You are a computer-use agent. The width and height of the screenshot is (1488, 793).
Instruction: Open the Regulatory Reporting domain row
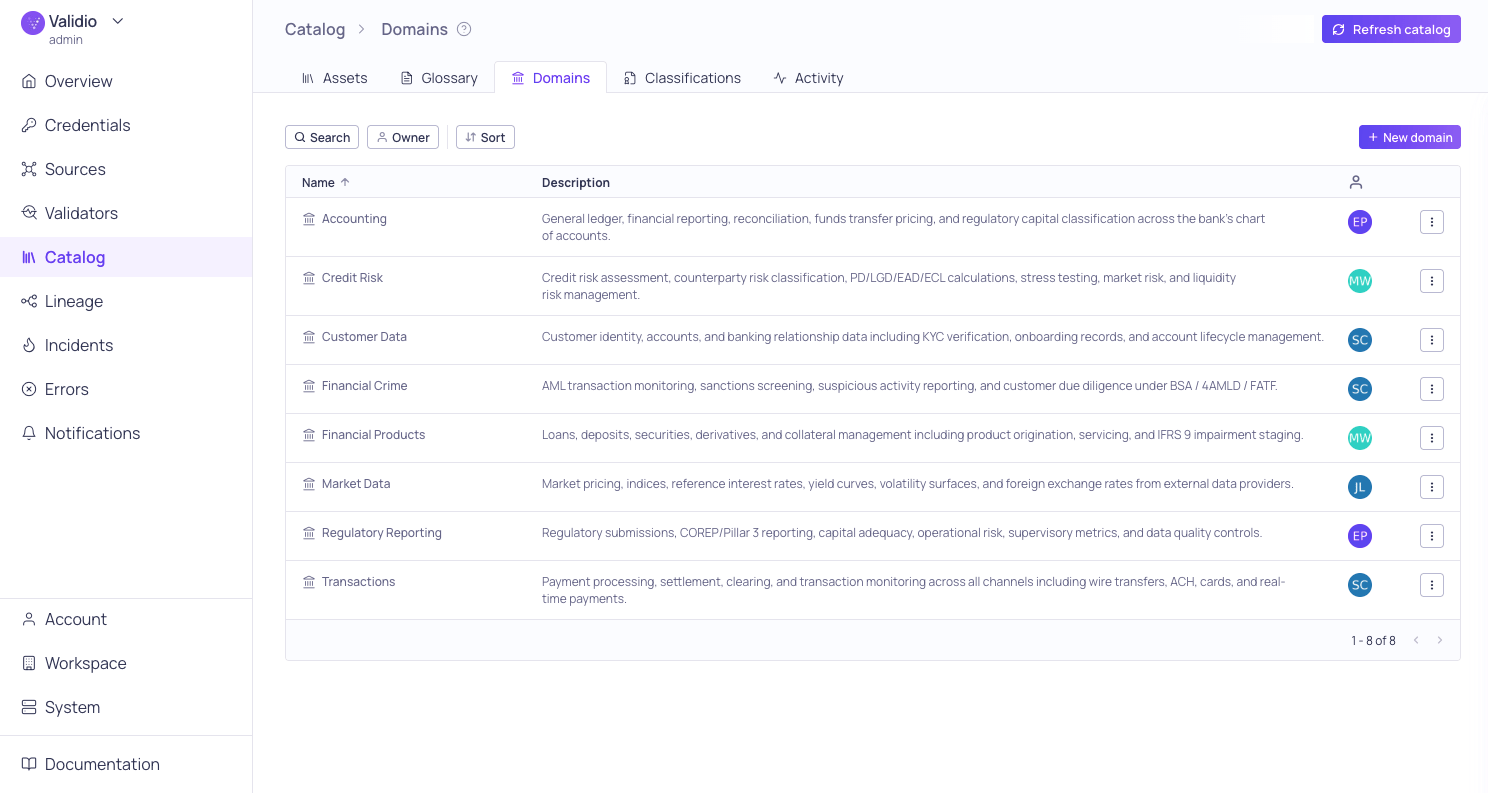point(872,536)
